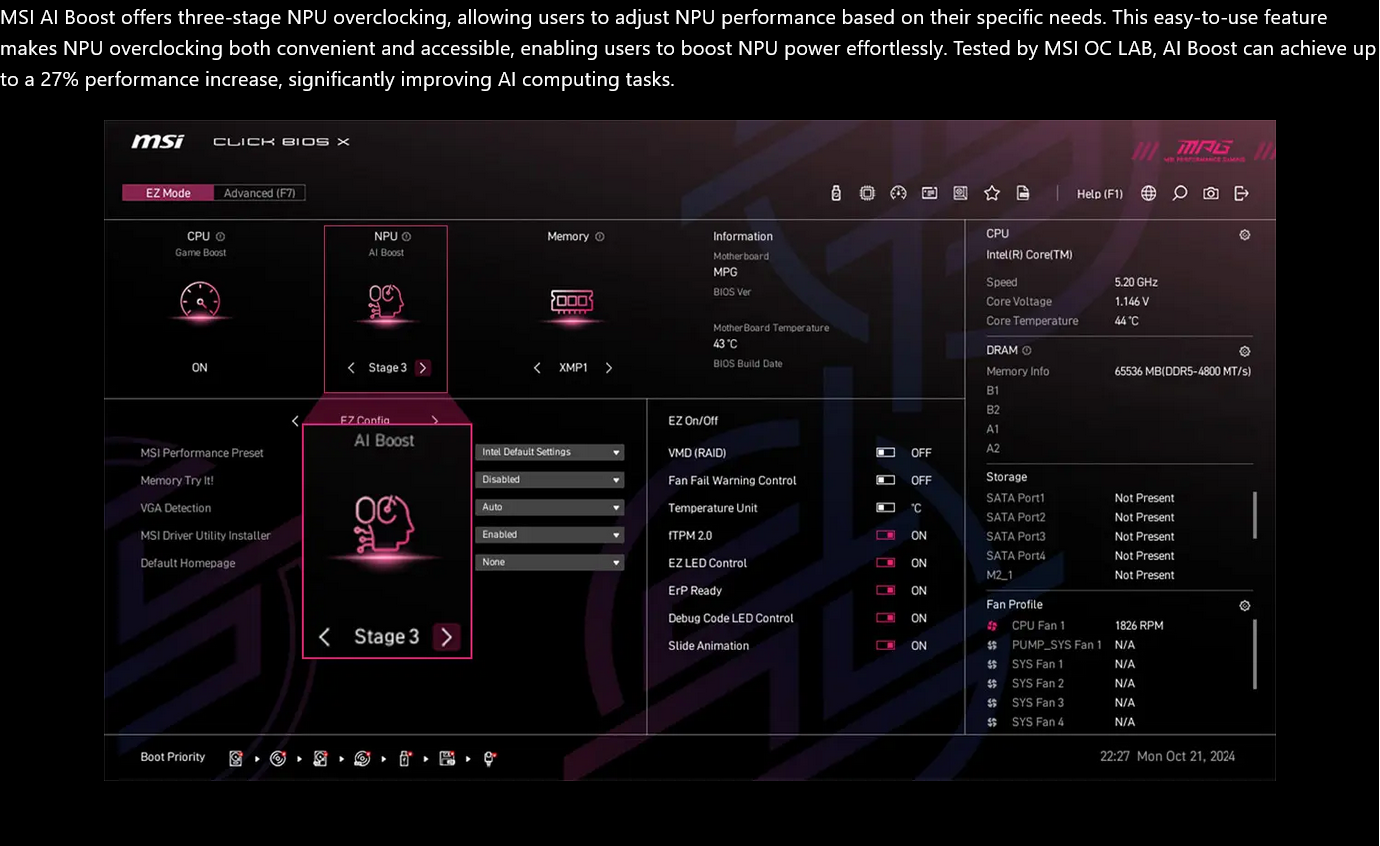Open favorites with the star icon
The height and width of the screenshot is (846, 1380).
coord(991,193)
